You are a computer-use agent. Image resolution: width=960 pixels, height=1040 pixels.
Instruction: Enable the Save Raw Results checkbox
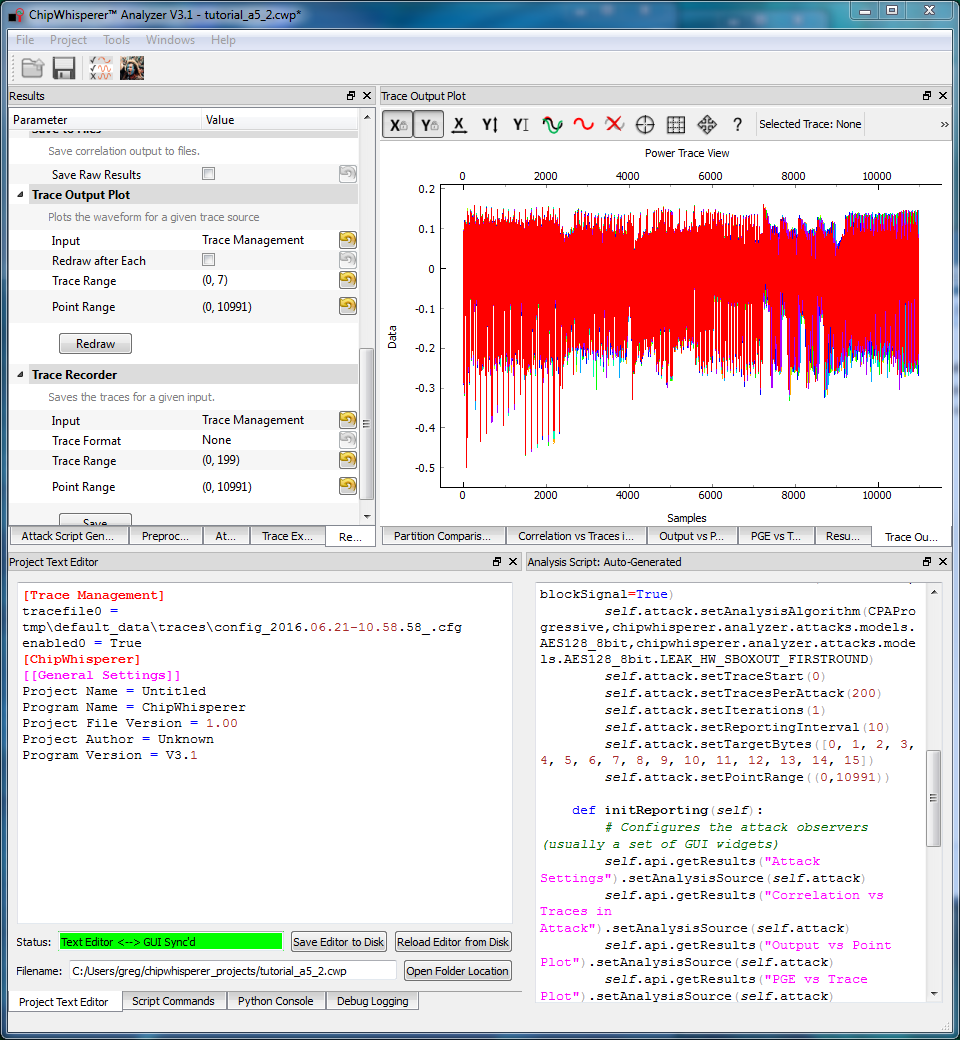[x=209, y=174]
